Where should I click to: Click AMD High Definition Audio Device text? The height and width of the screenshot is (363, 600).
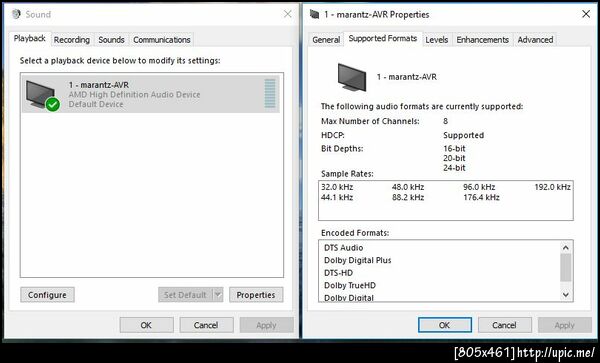(x=134, y=94)
